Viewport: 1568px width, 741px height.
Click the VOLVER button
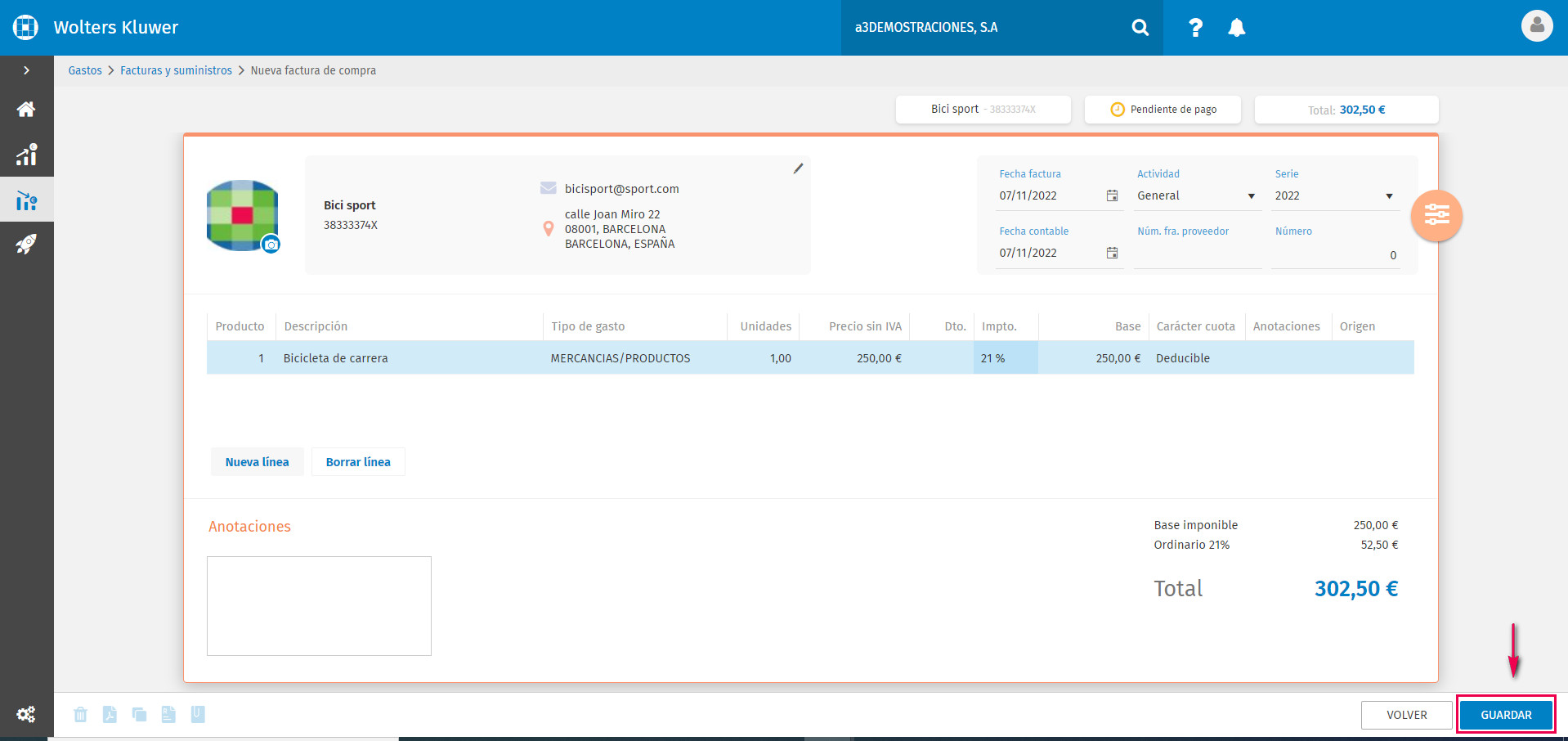(1406, 715)
